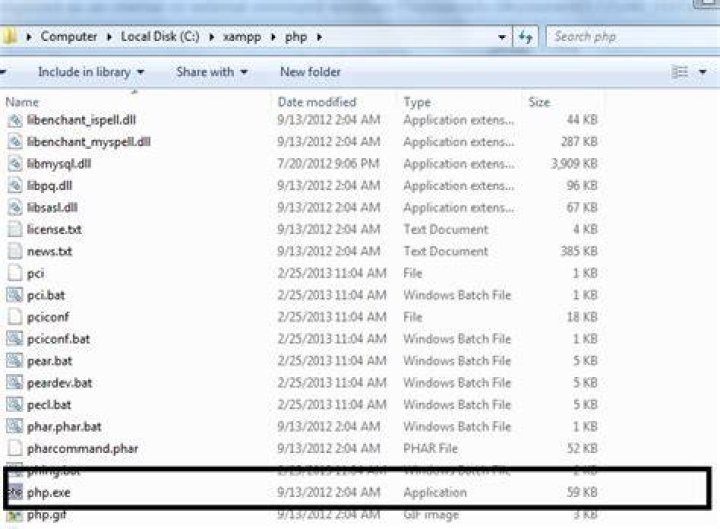720x529 pixels.
Task: Sort files by Date modified header
Action: tap(317, 102)
